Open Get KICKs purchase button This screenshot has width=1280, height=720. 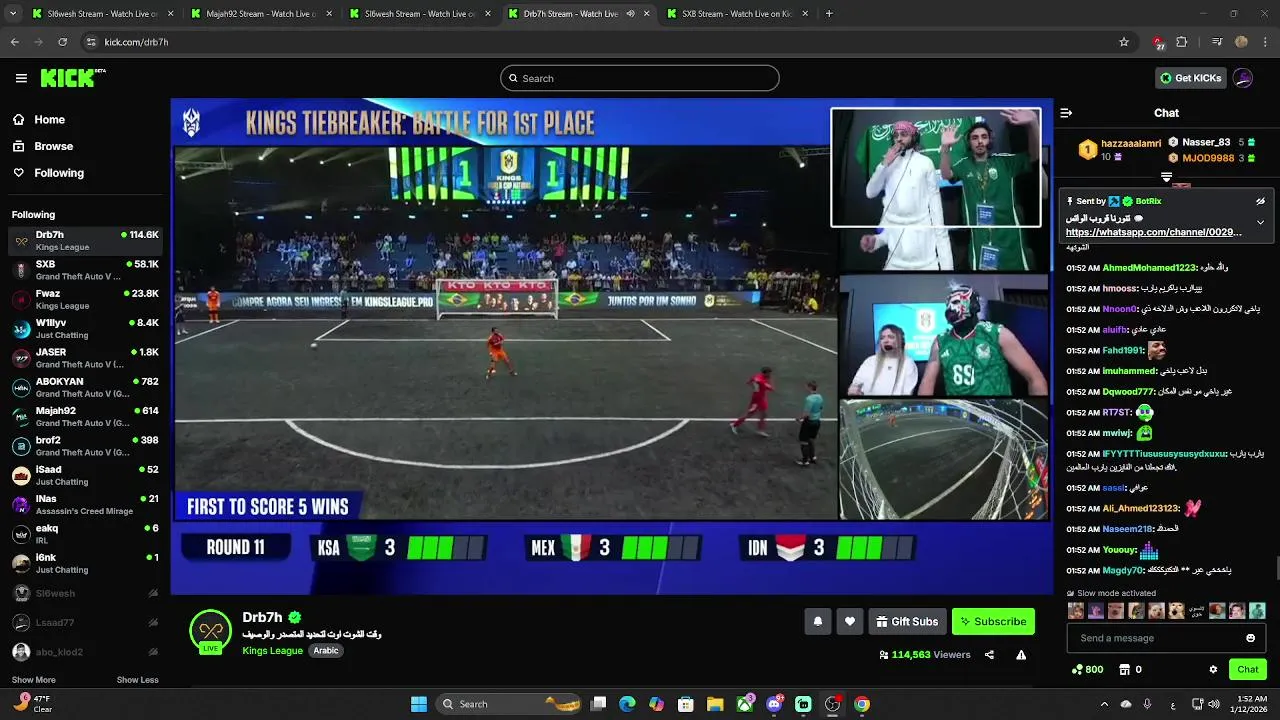1190,78
